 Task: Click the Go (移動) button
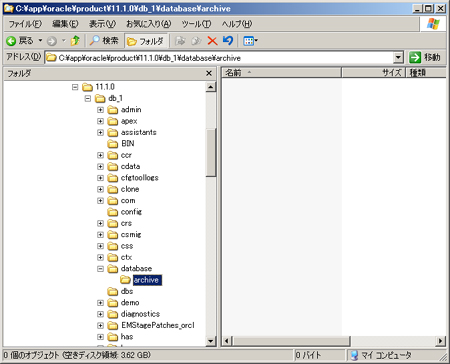tap(425, 57)
